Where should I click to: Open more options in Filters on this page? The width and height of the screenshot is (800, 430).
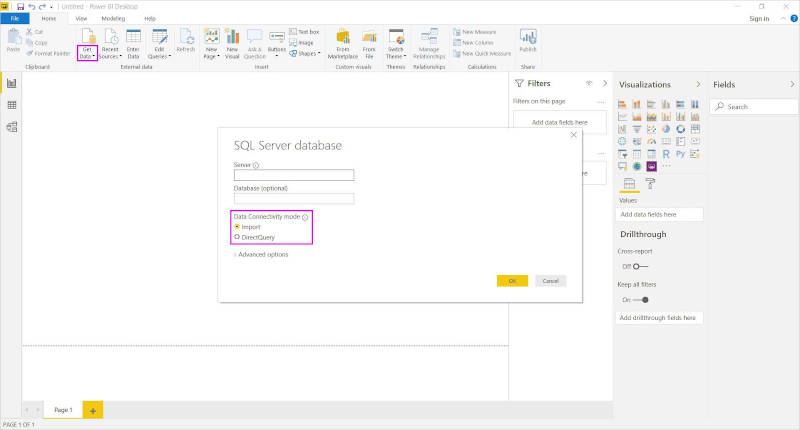[601, 102]
